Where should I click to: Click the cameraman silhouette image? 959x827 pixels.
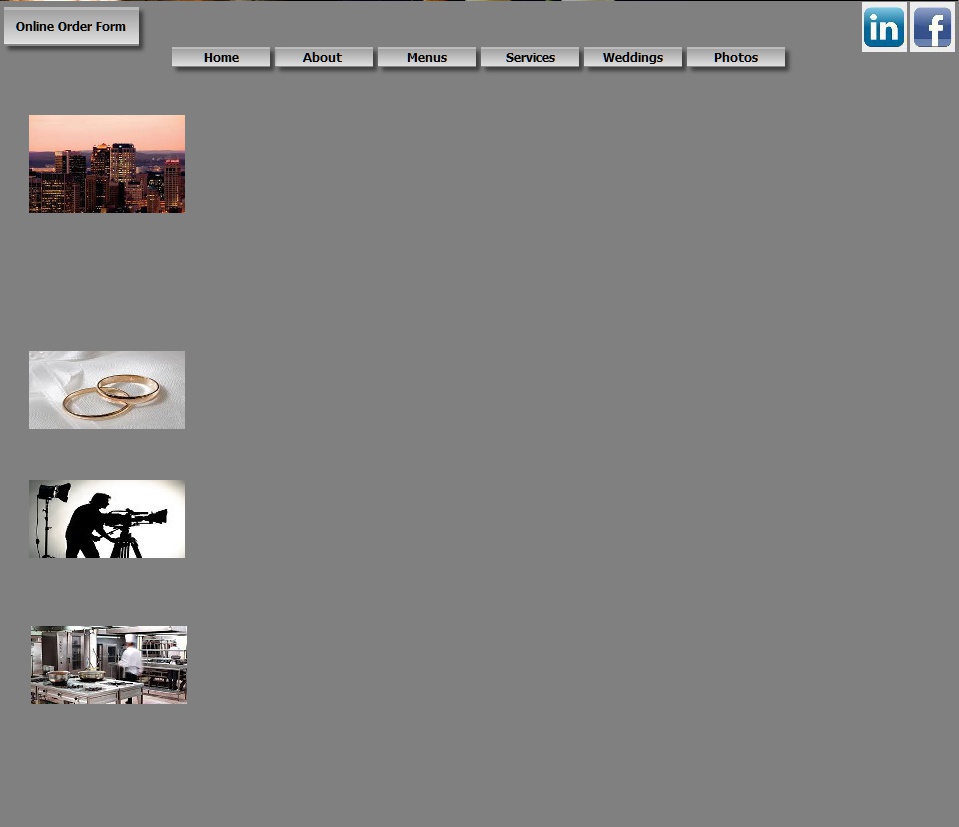[107, 519]
